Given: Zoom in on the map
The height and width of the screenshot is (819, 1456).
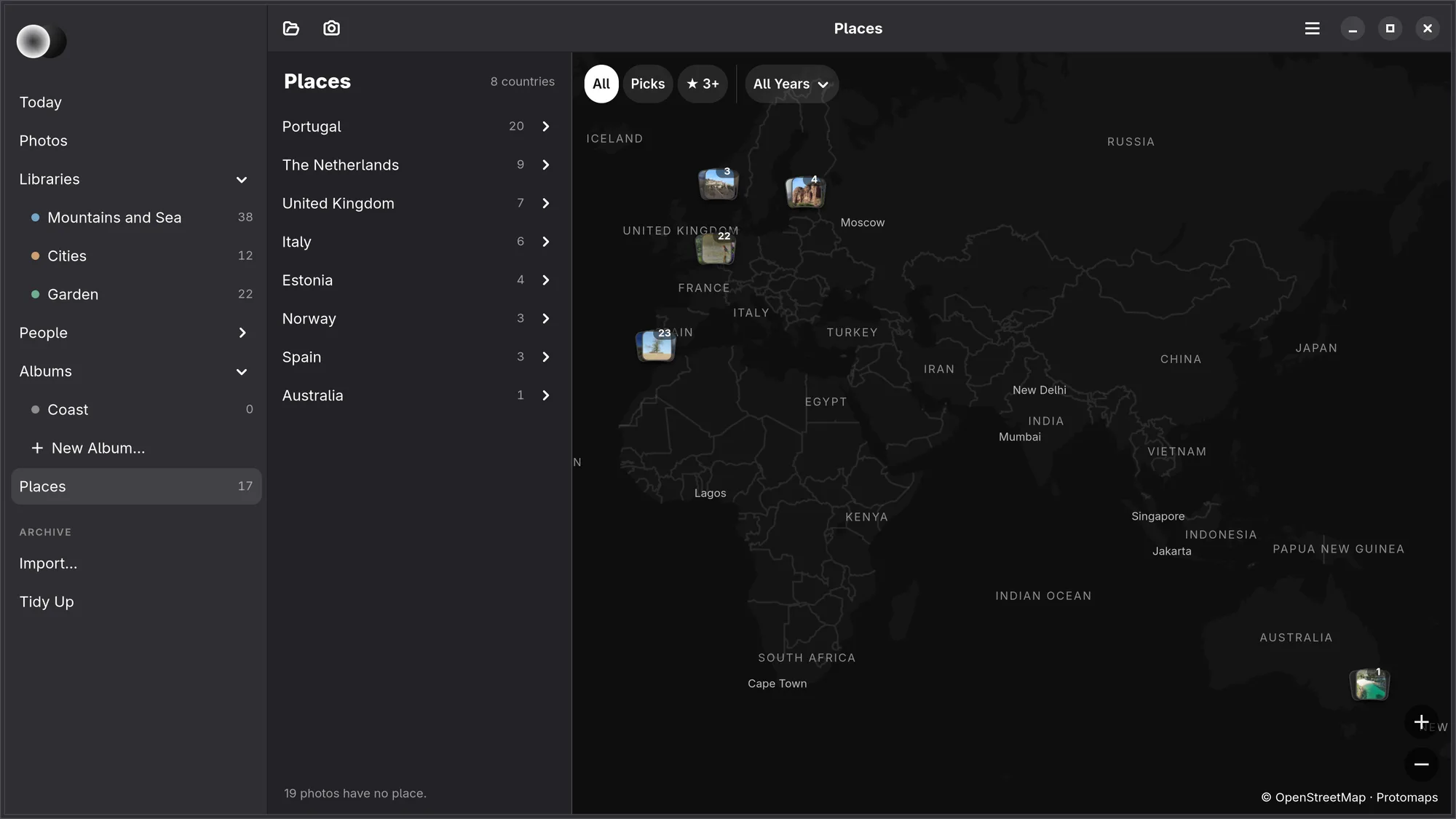Looking at the screenshot, I should (x=1421, y=722).
